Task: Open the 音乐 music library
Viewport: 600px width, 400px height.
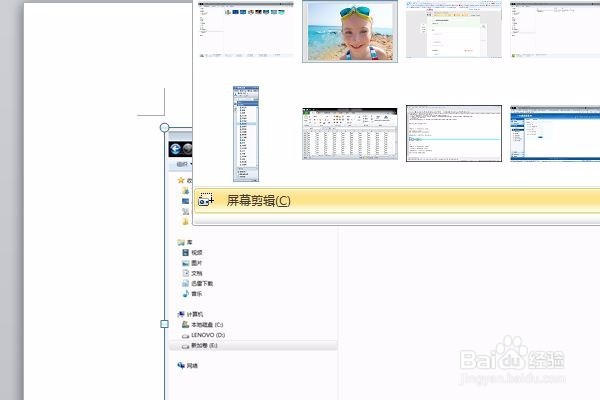Action: click(192, 294)
